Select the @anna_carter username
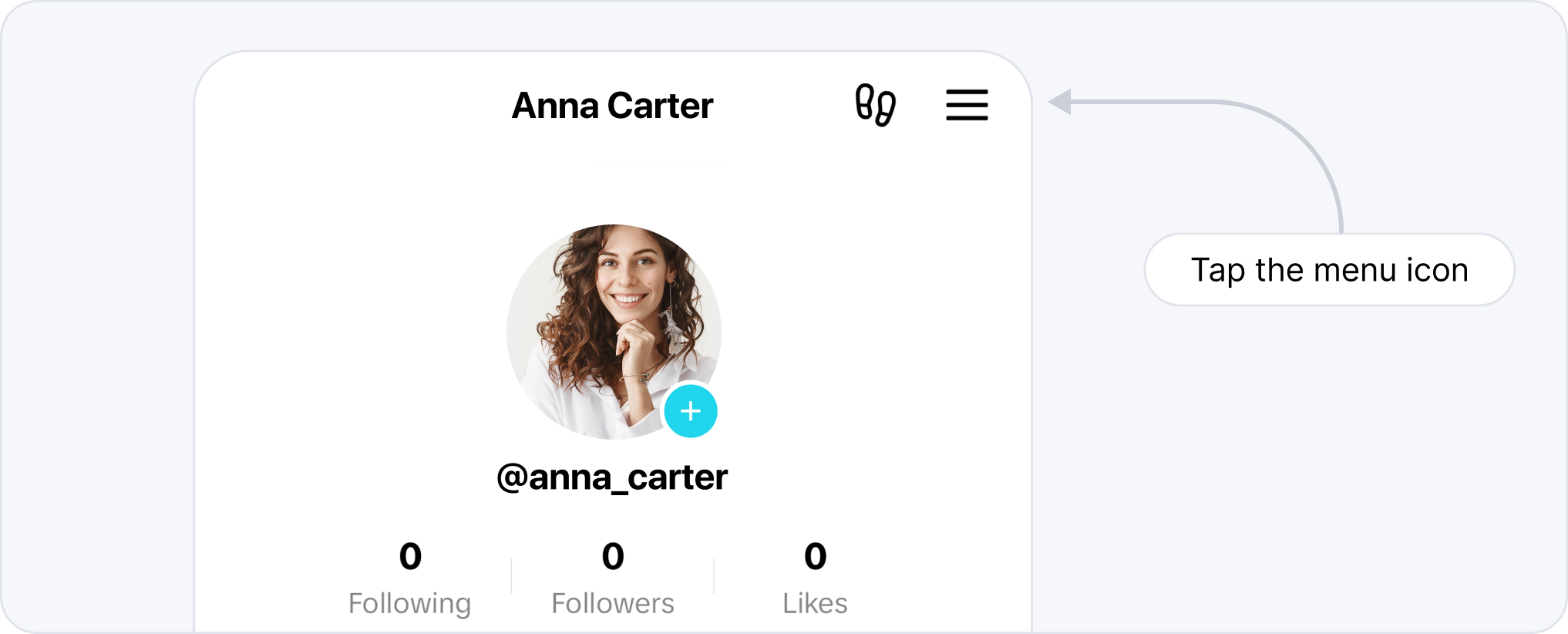The width and height of the screenshot is (1568, 634). click(612, 477)
